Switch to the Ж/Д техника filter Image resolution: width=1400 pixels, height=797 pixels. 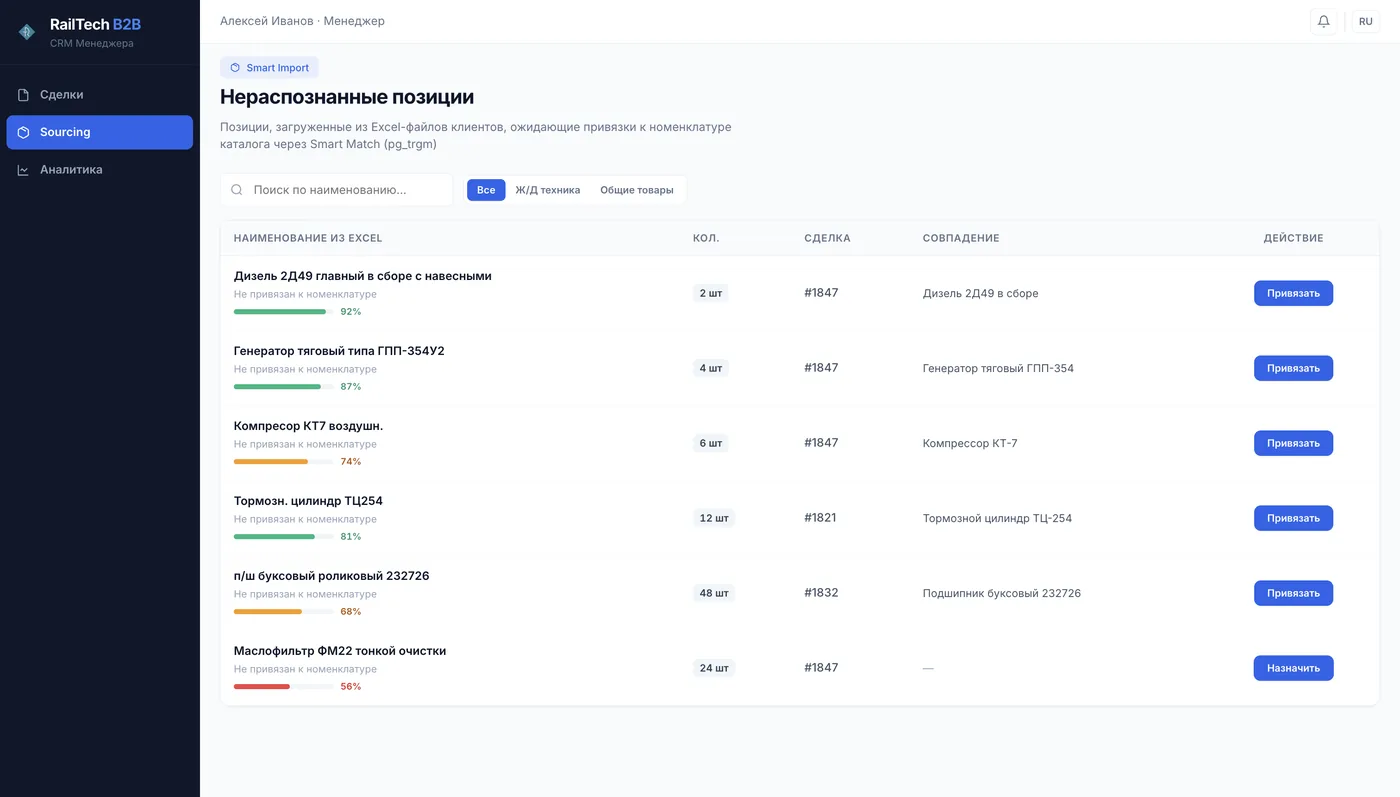(548, 189)
